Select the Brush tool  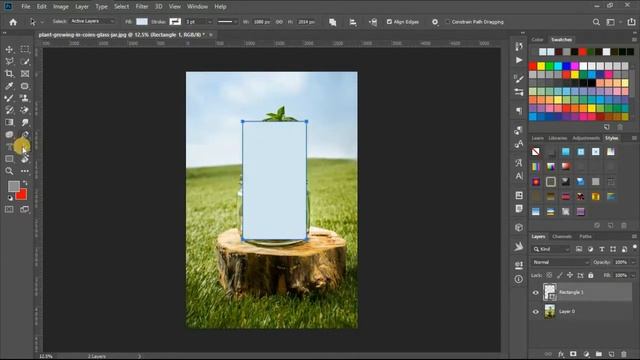click(x=9, y=98)
